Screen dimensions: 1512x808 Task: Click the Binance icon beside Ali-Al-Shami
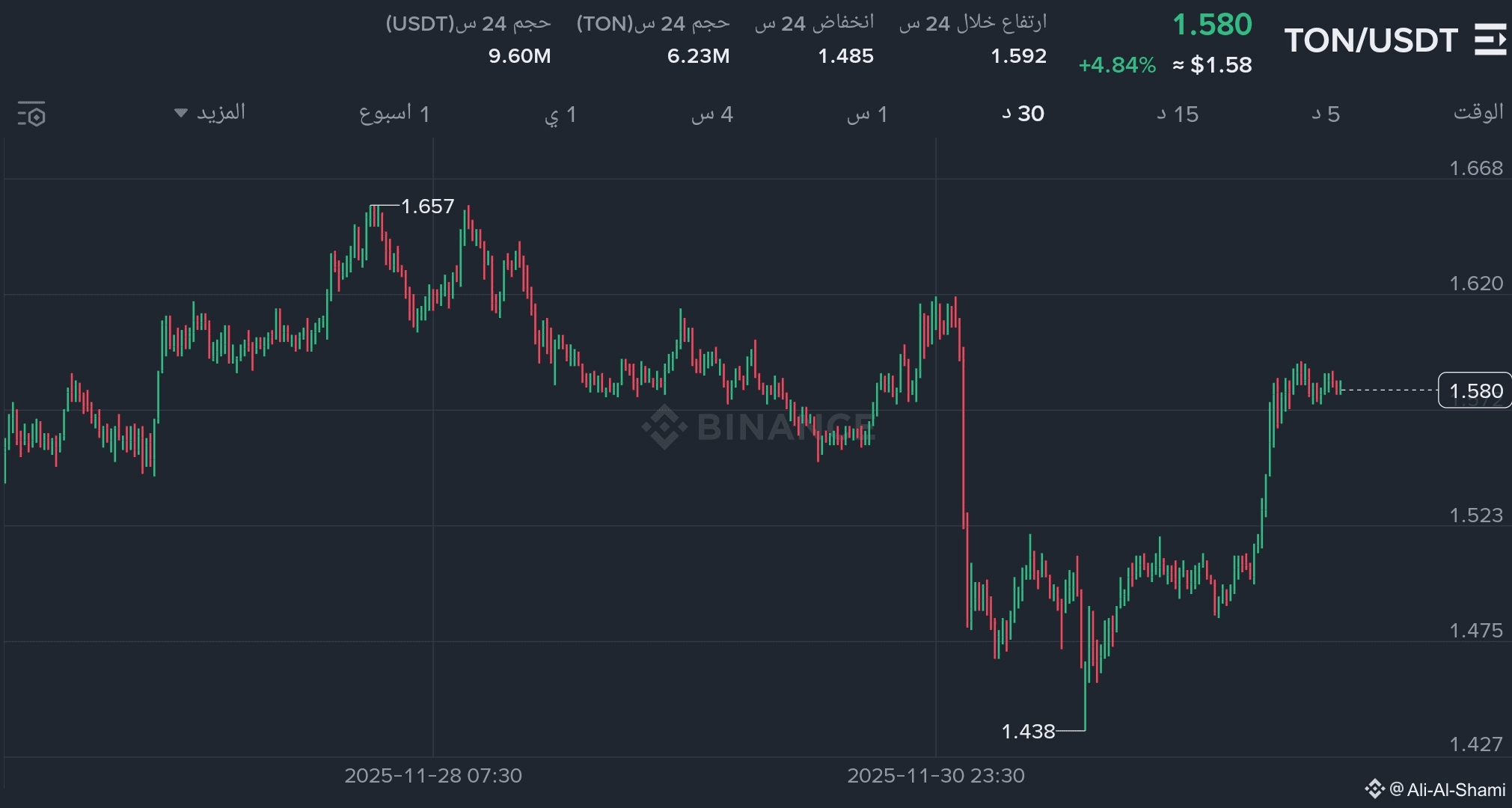click(1374, 789)
